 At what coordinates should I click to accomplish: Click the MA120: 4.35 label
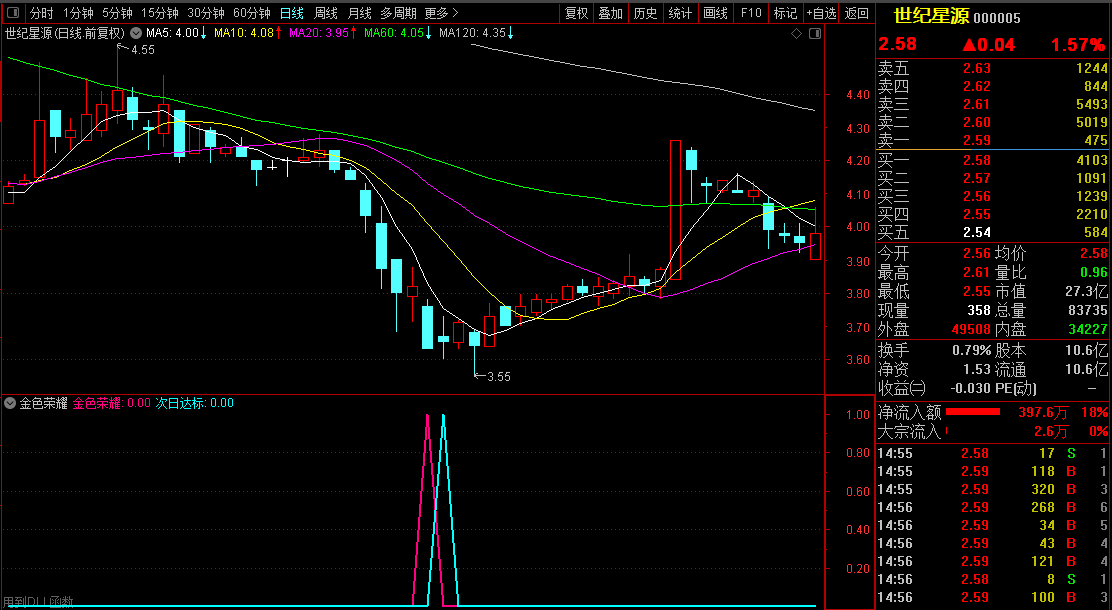[476, 33]
